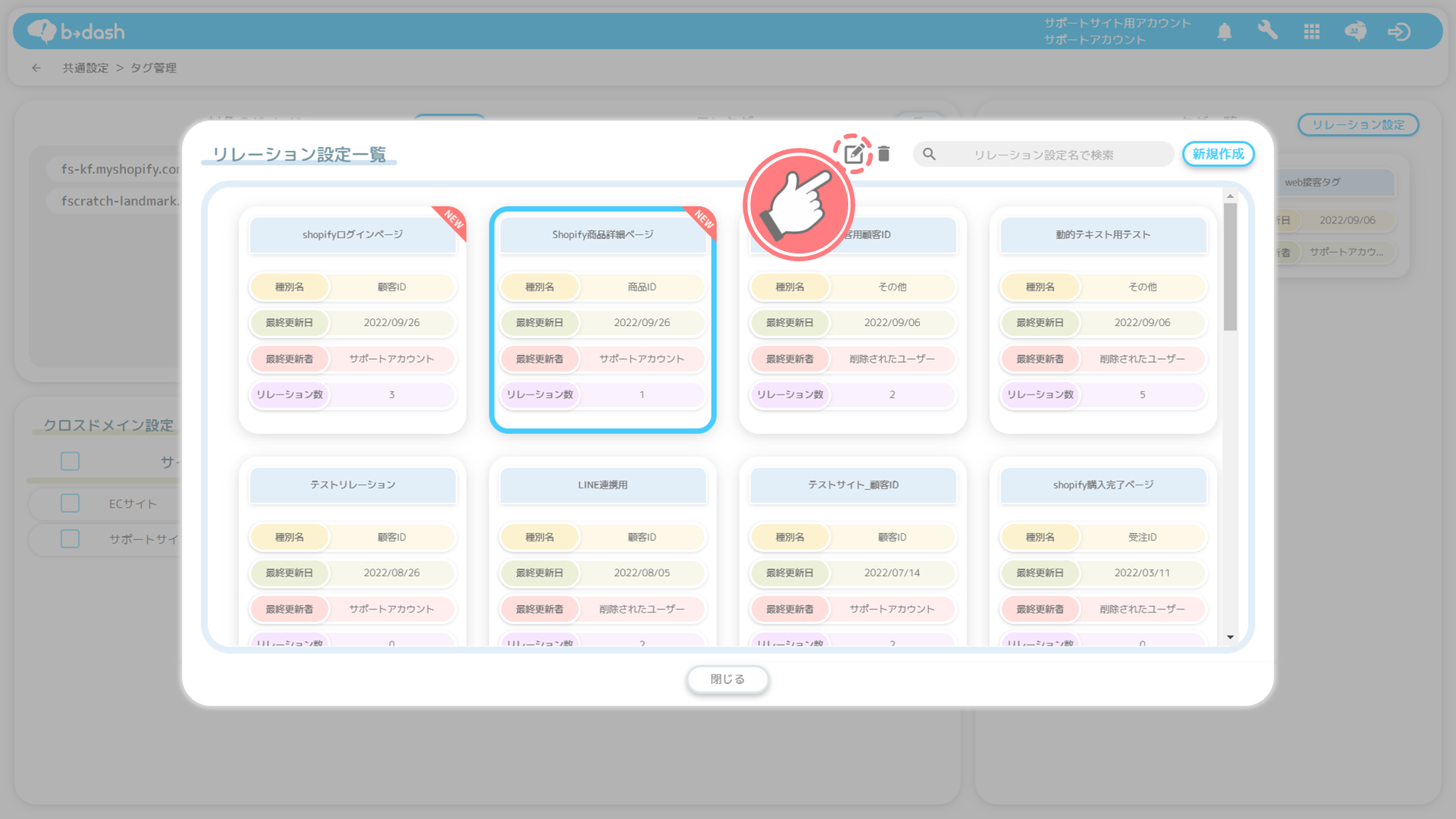Screen dimensions: 1456x819
Task: Click the edit relation pencil icon
Action: (x=853, y=154)
